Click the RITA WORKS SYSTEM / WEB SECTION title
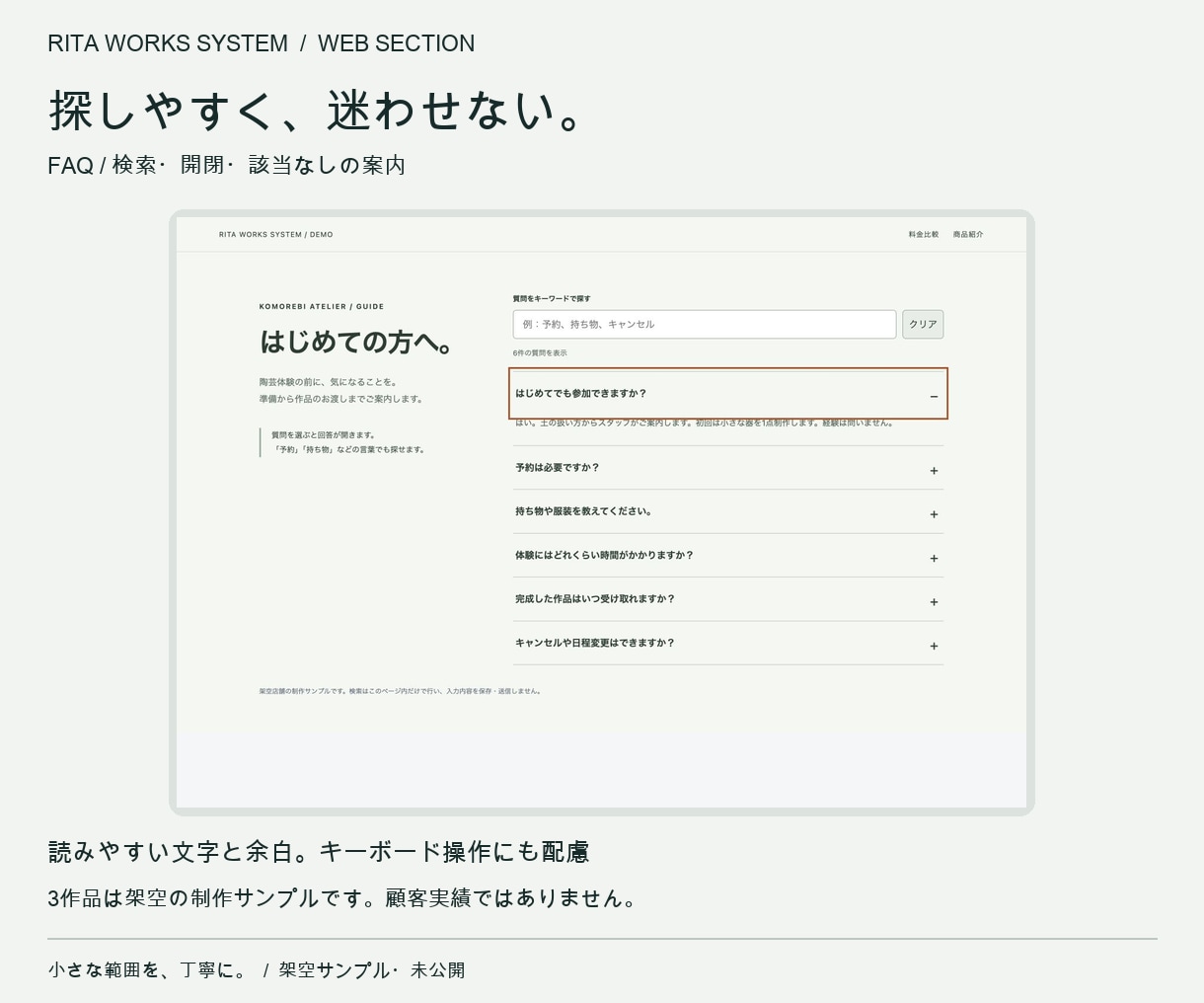 (262, 43)
